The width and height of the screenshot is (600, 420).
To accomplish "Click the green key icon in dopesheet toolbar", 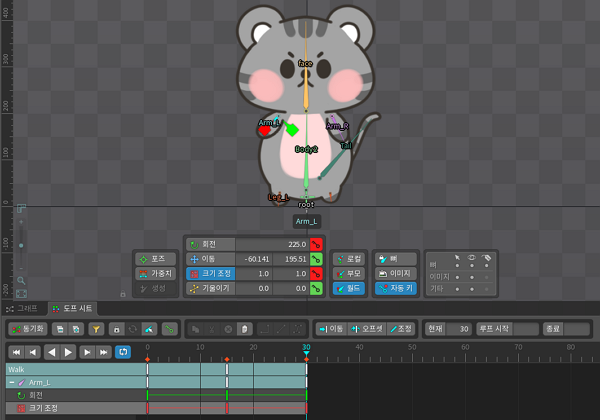I will pos(169,329).
